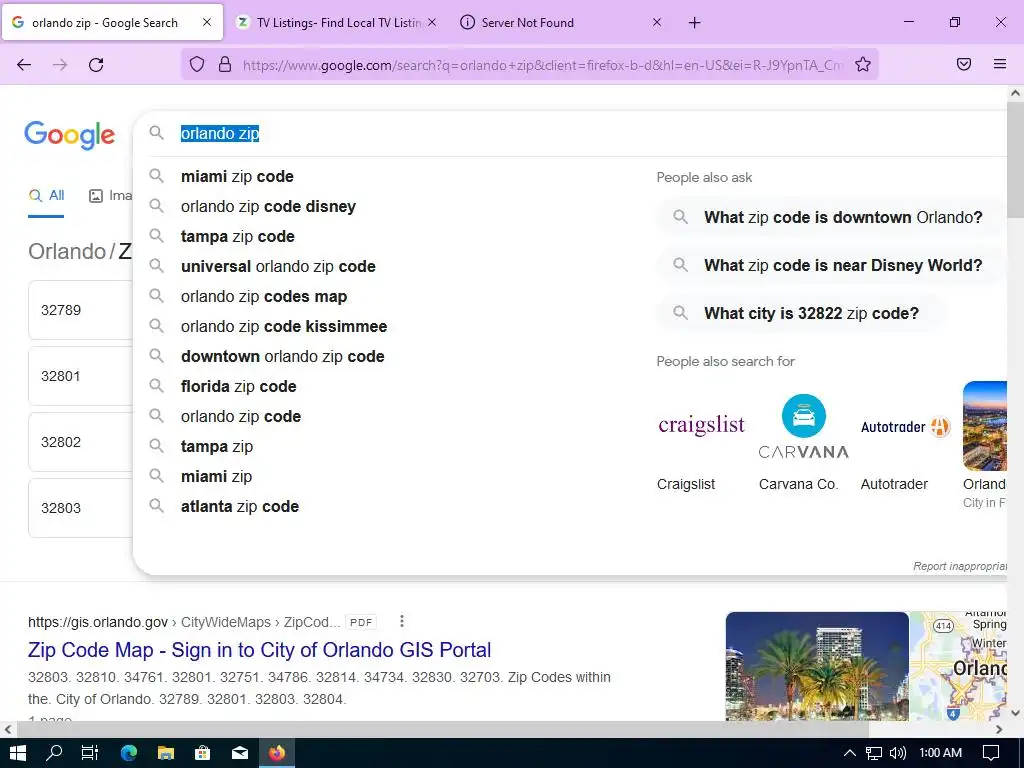Image resolution: width=1024 pixels, height=768 pixels.
Task: Choose suggestion florida zip code
Action: tap(238, 387)
